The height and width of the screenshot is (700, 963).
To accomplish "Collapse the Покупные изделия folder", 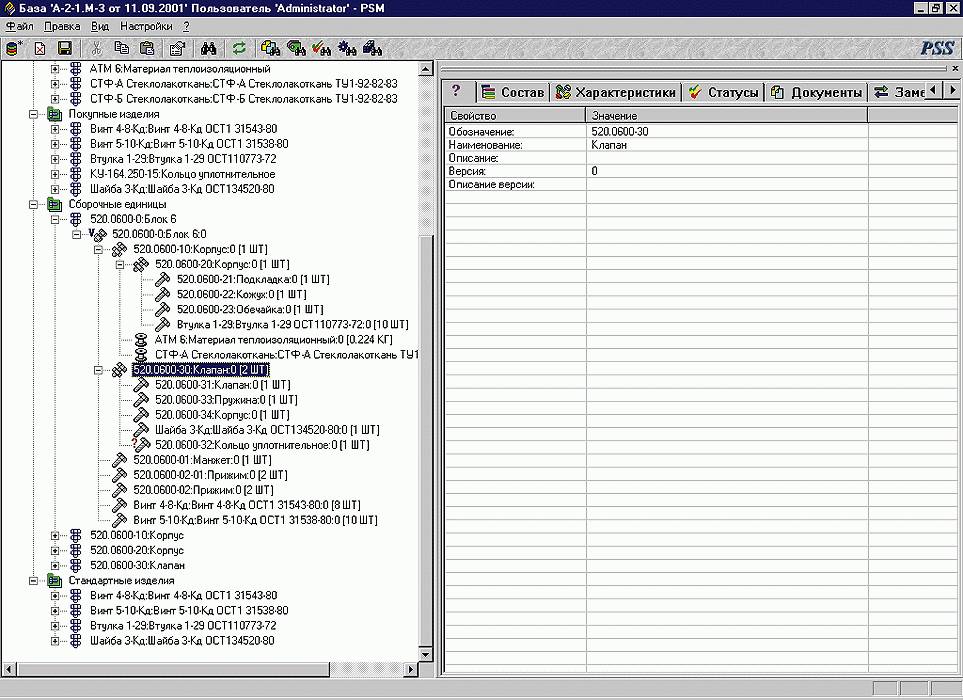I will (x=33, y=114).
